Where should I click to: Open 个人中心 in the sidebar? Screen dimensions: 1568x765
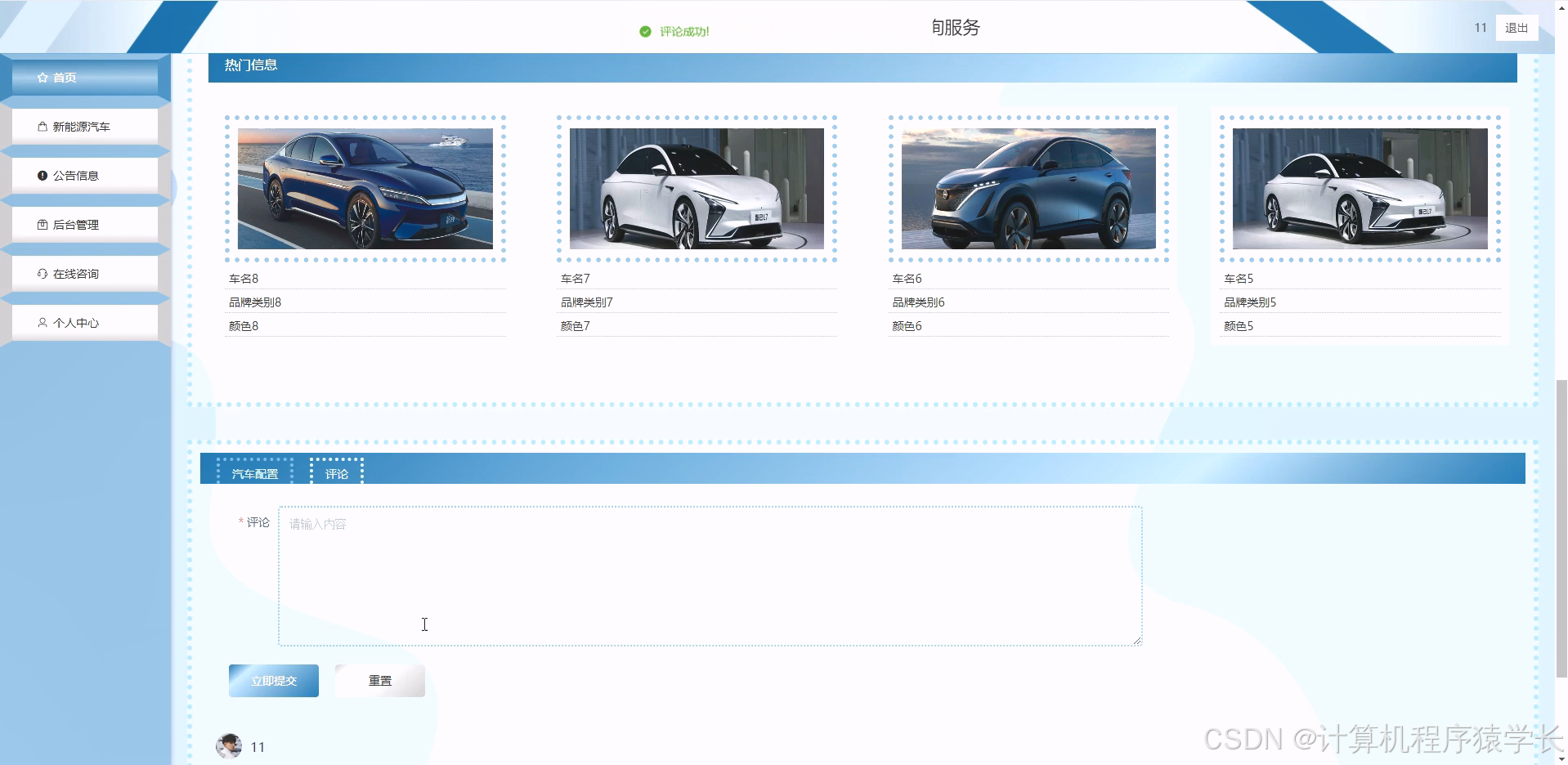tap(85, 323)
